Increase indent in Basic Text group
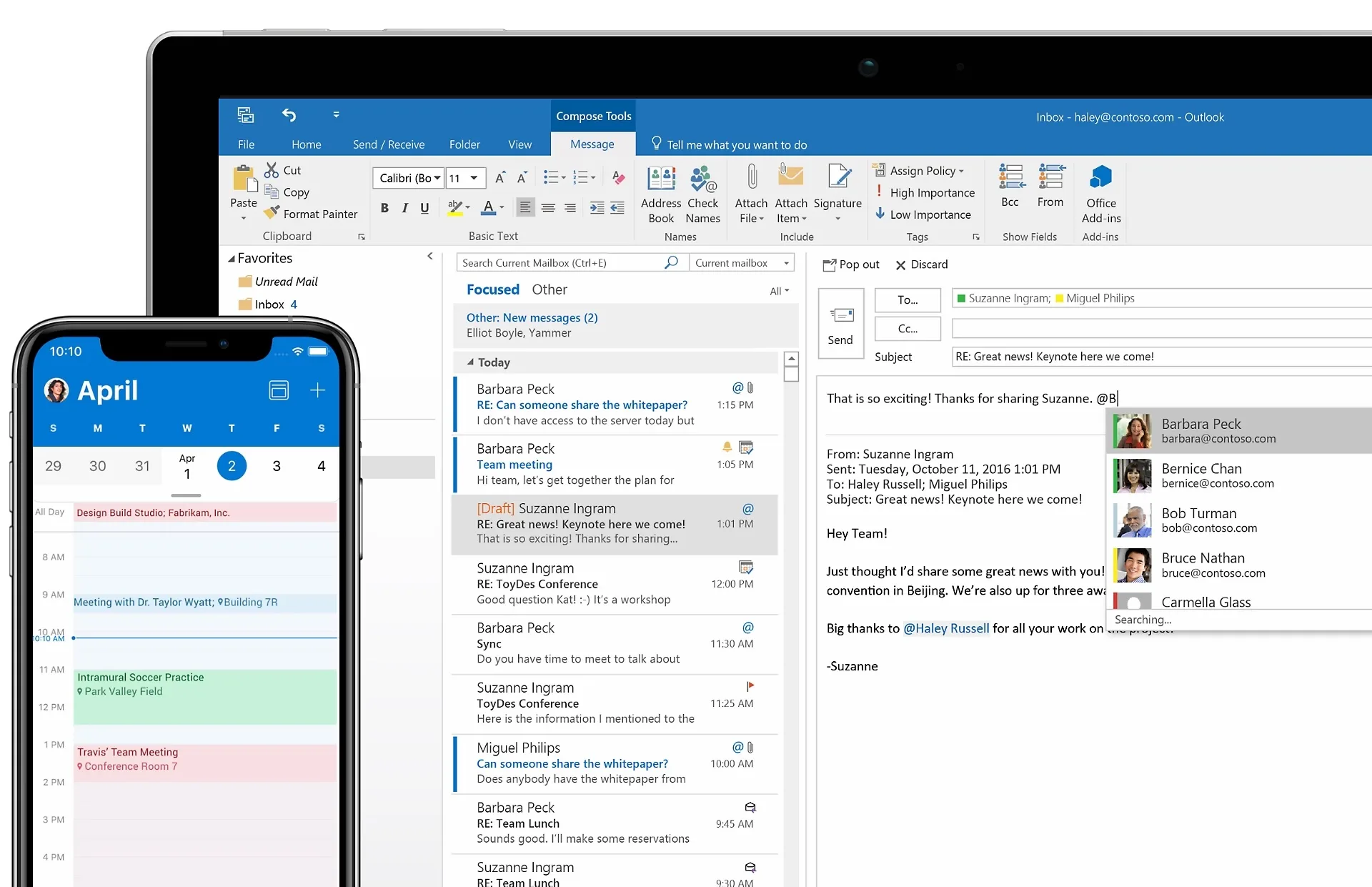Image resolution: width=1372 pixels, height=887 pixels. pos(597,208)
